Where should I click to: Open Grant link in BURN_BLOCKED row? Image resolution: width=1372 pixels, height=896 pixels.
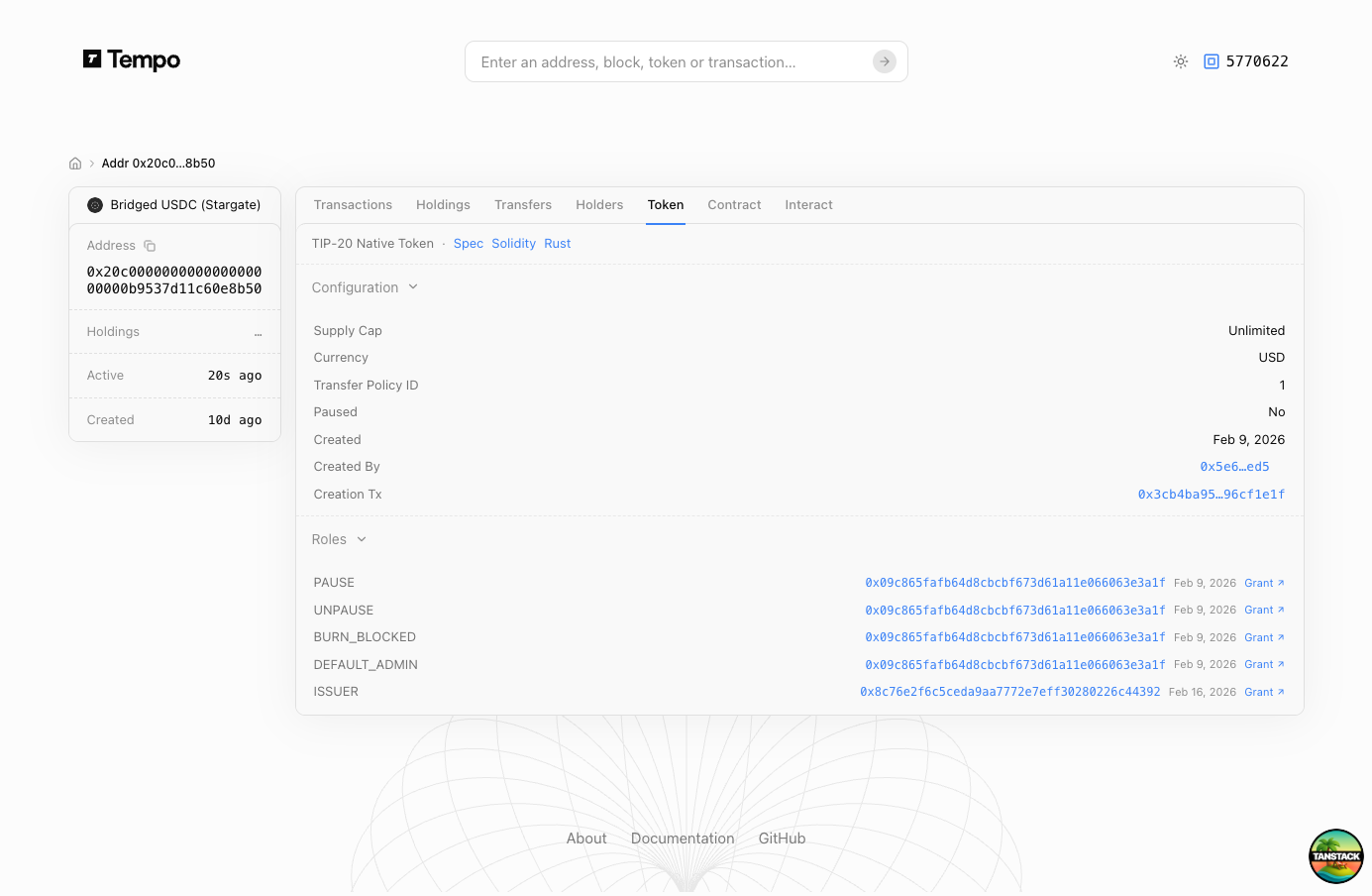click(x=1264, y=637)
